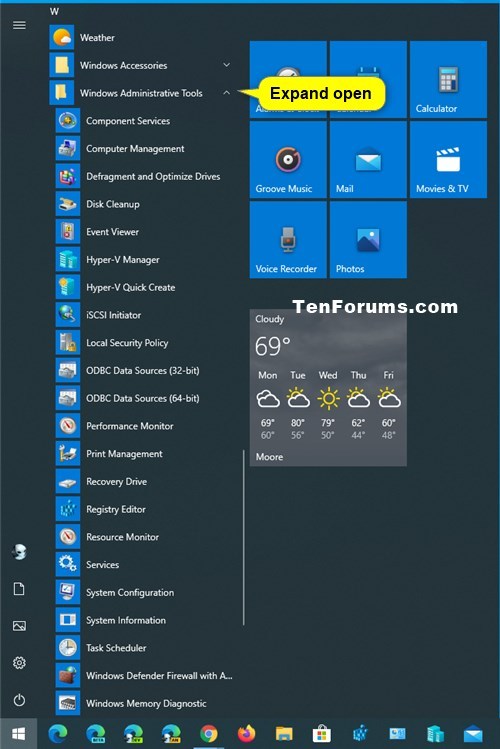
Task: Click the Windows Accessories folder entry
Action: (x=141, y=65)
